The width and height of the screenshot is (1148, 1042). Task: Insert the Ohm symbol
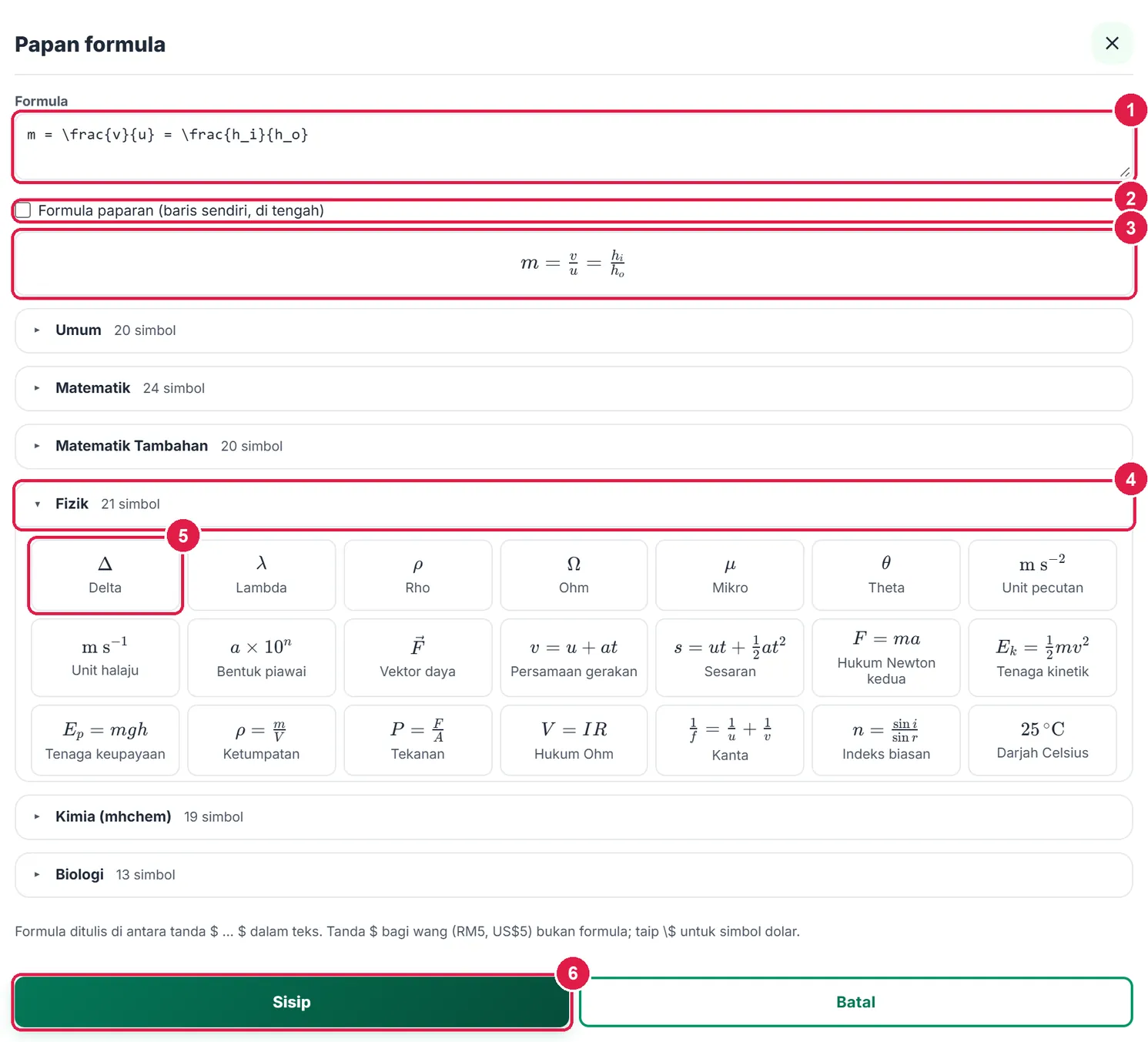point(574,575)
